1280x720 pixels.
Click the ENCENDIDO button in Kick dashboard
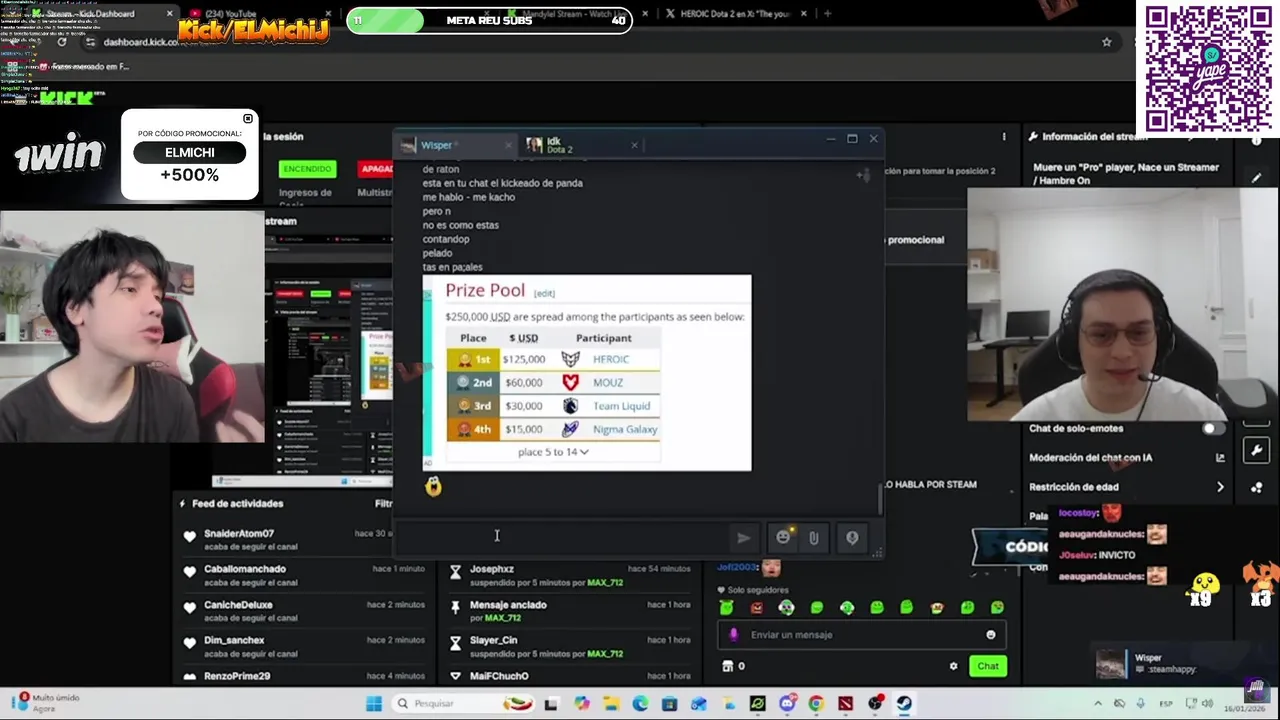pyautogui.click(x=307, y=169)
